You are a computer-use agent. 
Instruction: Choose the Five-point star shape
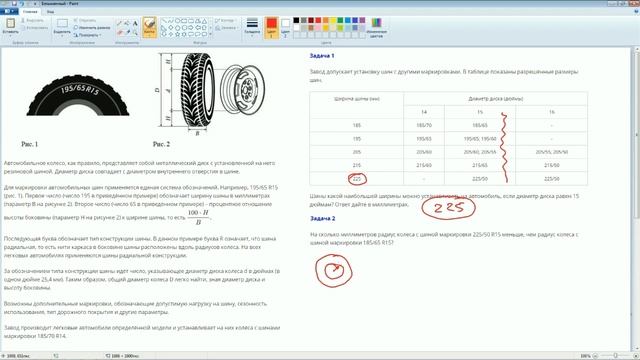pos(178,34)
